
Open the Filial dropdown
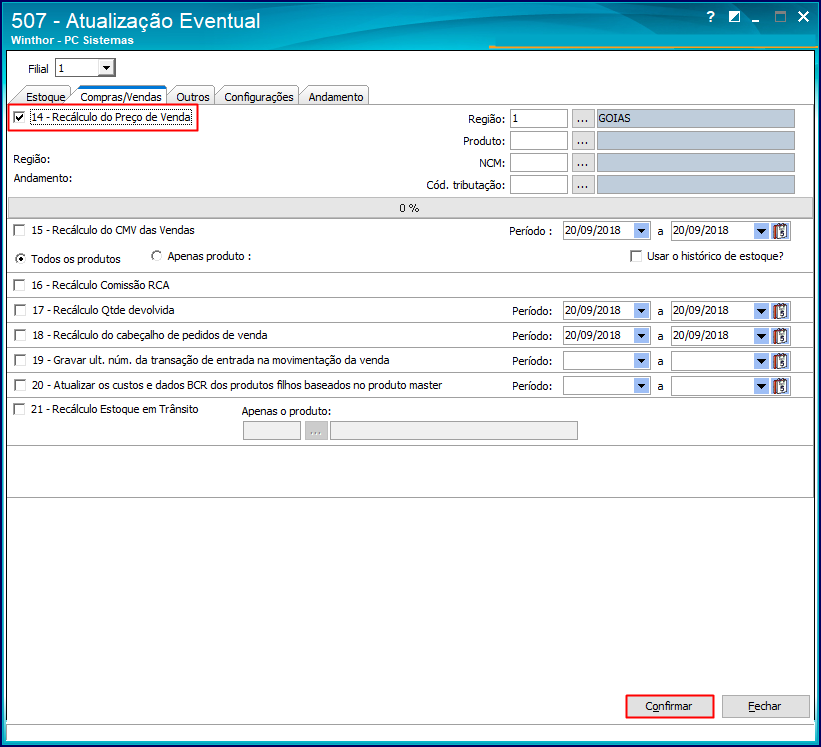(x=106, y=68)
